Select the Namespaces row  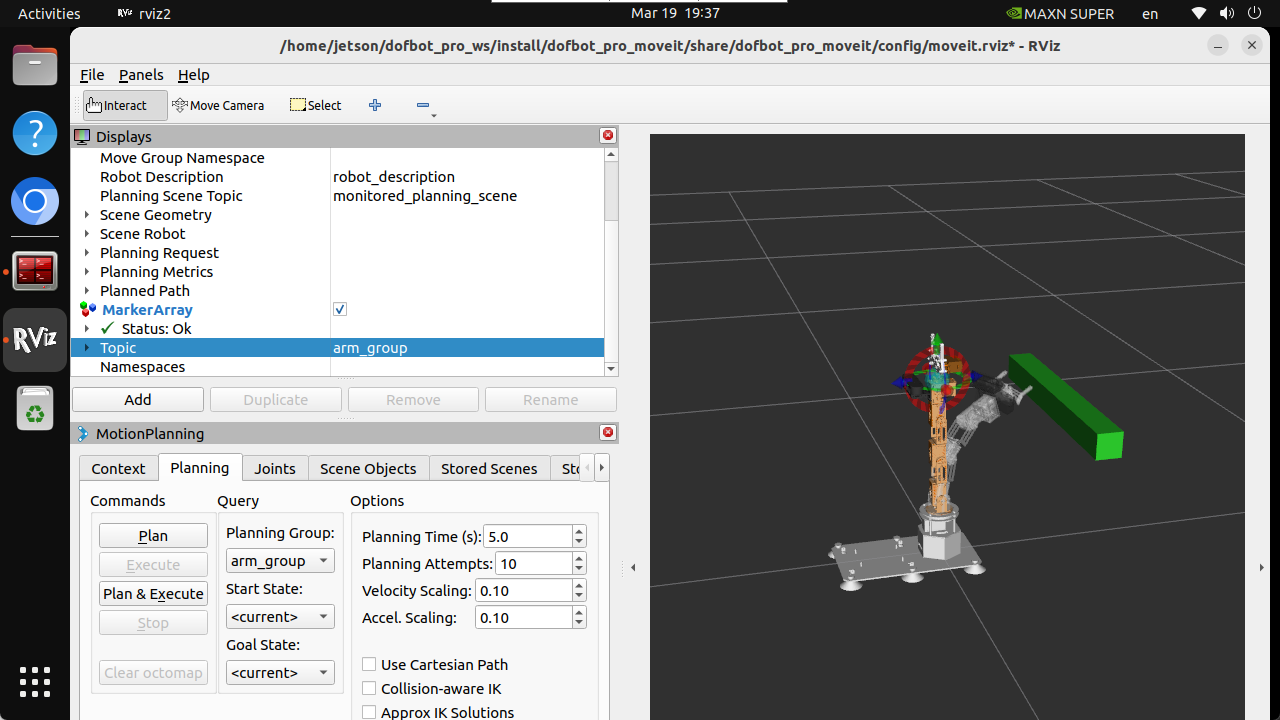[338, 367]
